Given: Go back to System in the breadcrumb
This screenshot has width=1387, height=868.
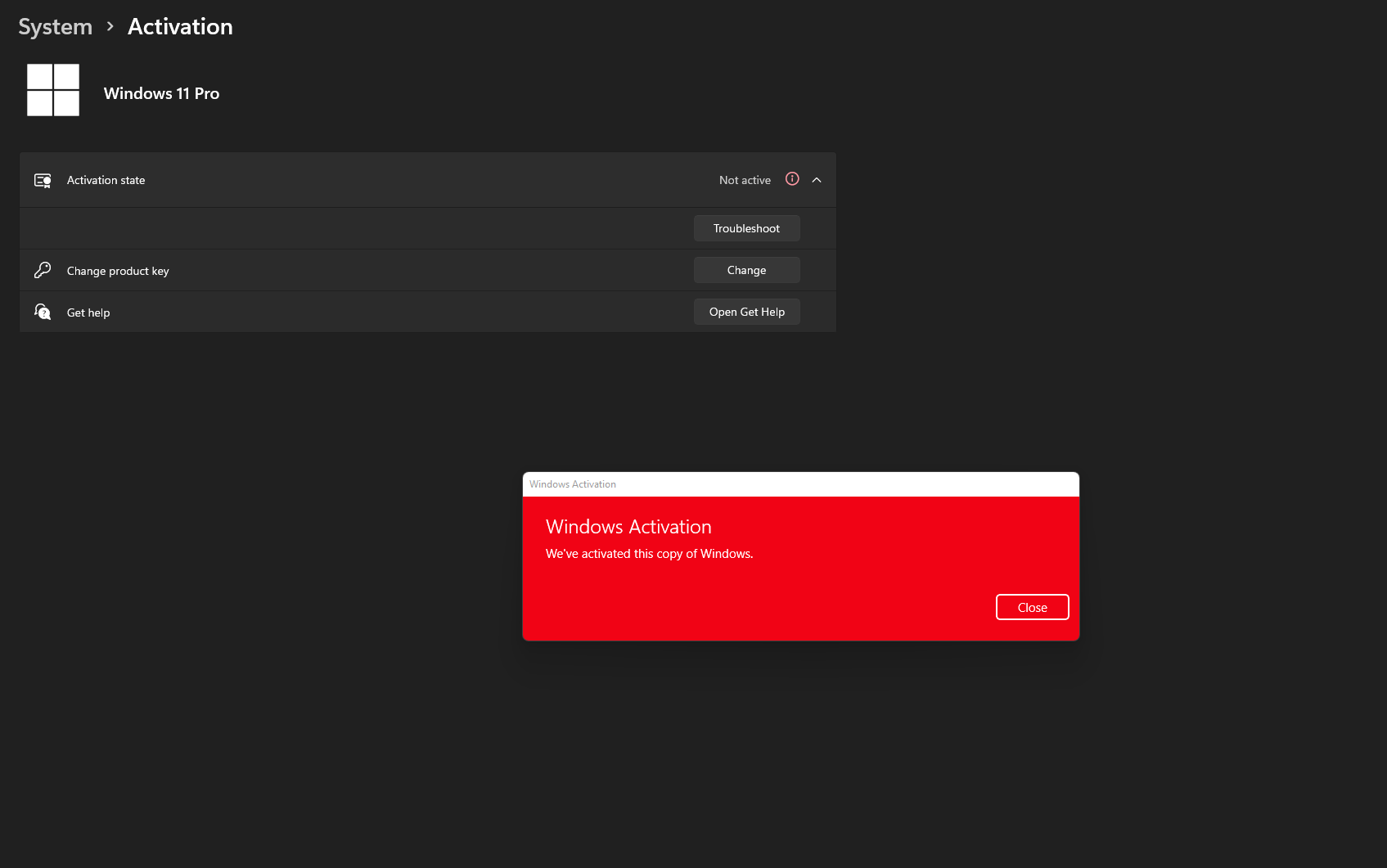Looking at the screenshot, I should coord(56,27).
